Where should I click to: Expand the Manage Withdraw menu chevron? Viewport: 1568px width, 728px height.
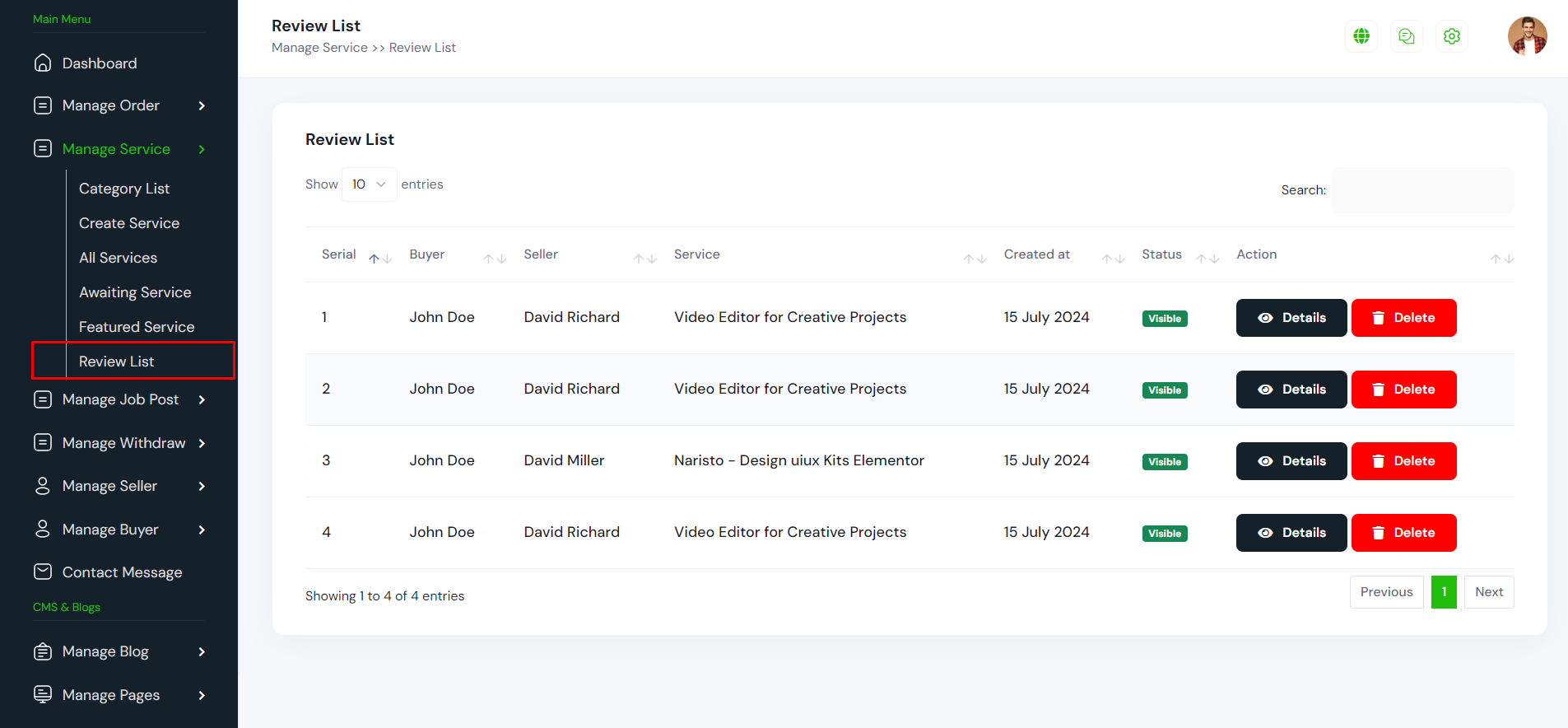pos(202,443)
